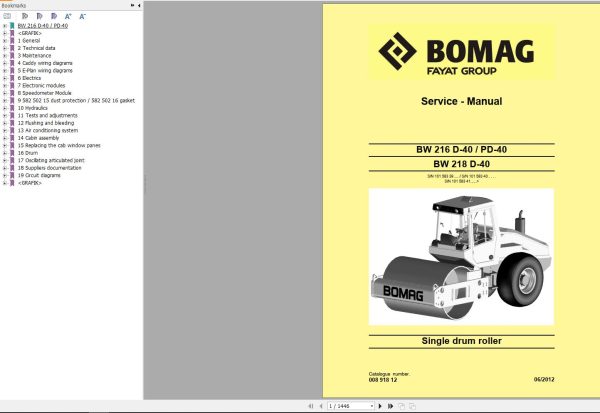The width and height of the screenshot is (600, 413).
Task: Click the double-arrow panel menu icon
Action: coord(132,5)
